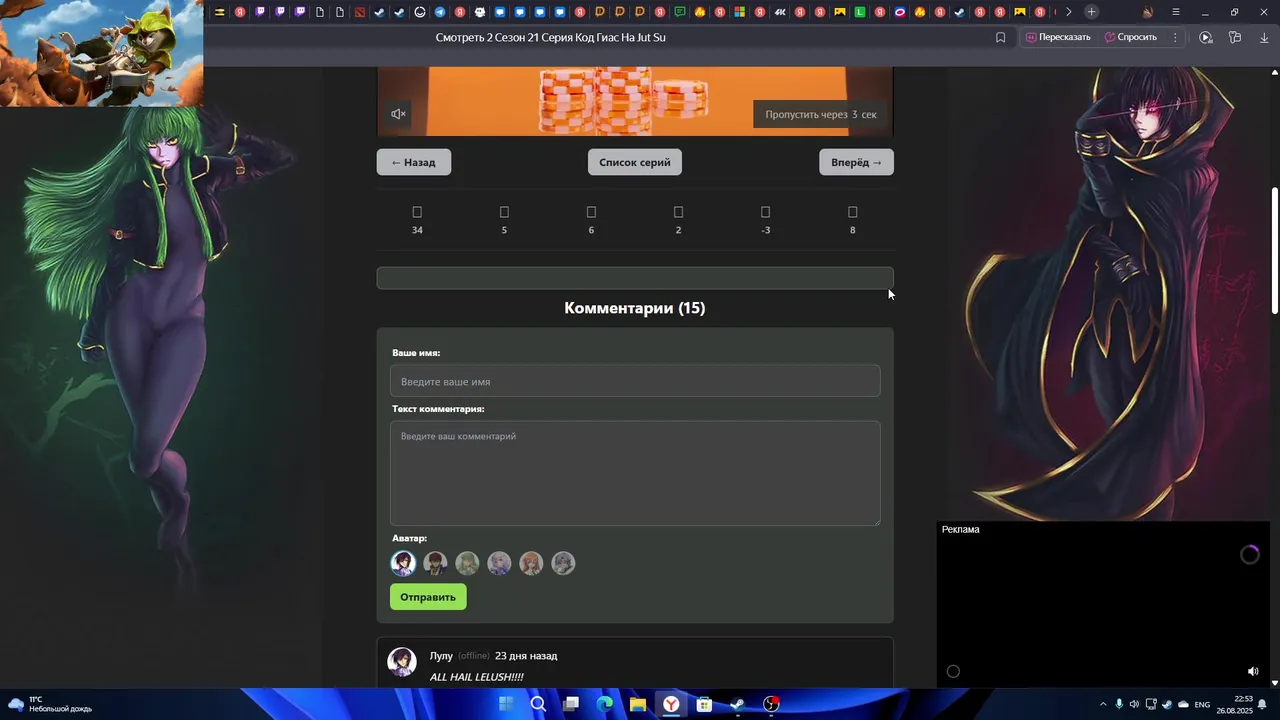Open the collections icon next to downloads
The image size is (1280, 720).
(x=1235, y=37)
